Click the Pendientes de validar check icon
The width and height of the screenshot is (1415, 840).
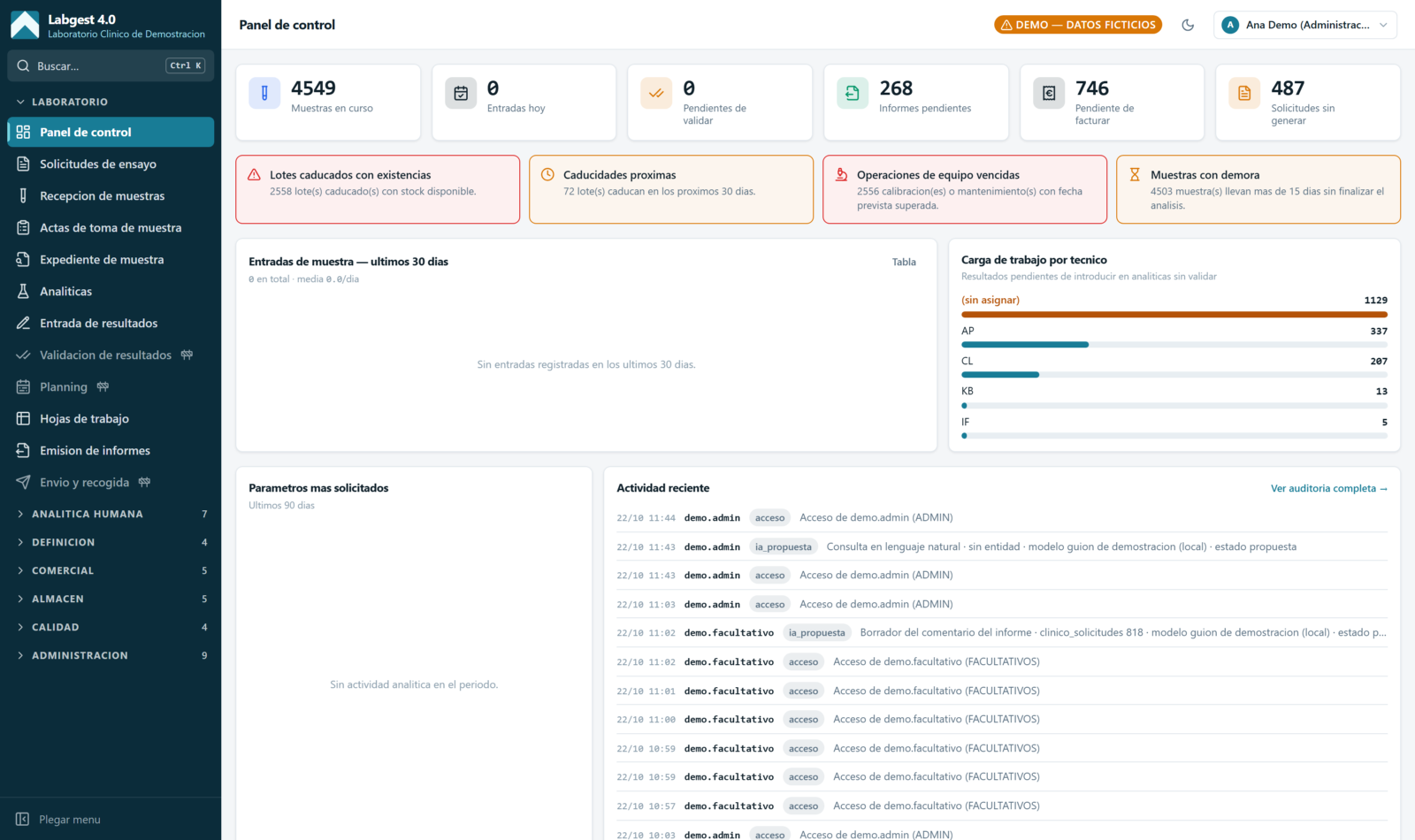[x=656, y=93]
